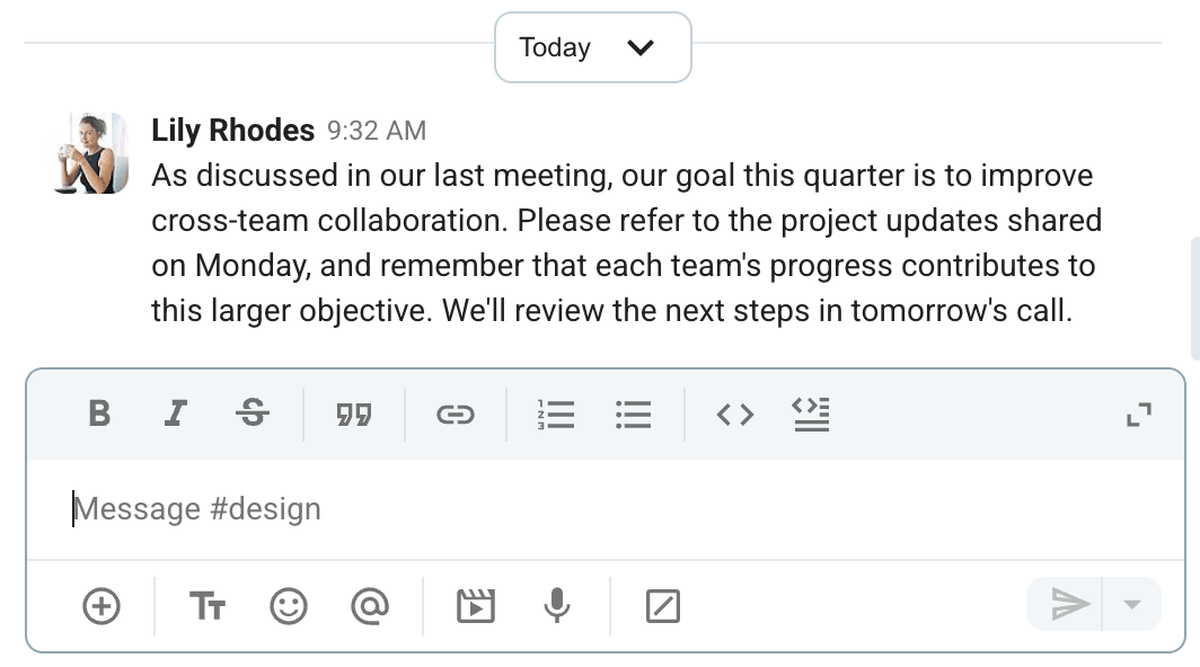Create a bulleted list
Viewport: 1200px width, 667px height.
[x=633, y=414]
